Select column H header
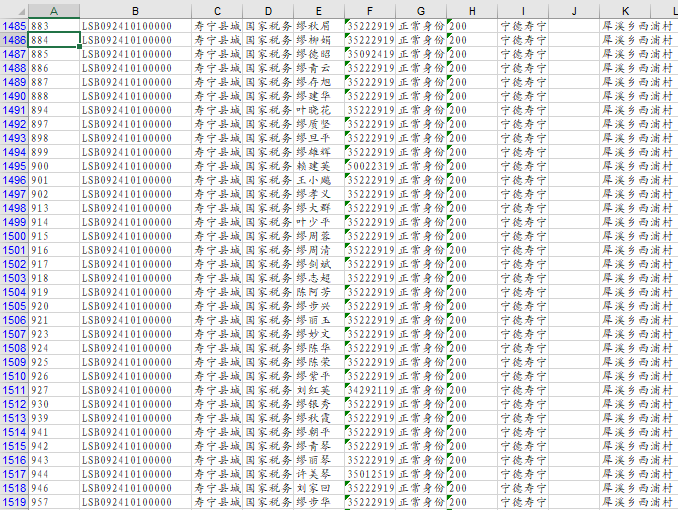Viewport: 678px width, 510px height. pyautogui.click(x=472, y=11)
